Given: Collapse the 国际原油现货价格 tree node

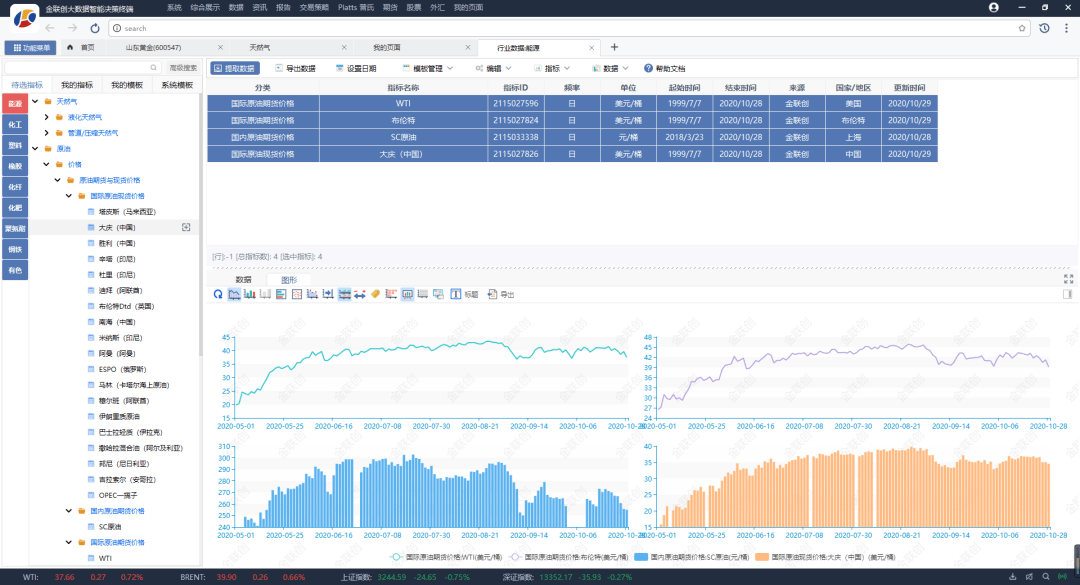Looking at the screenshot, I should (69, 196).
